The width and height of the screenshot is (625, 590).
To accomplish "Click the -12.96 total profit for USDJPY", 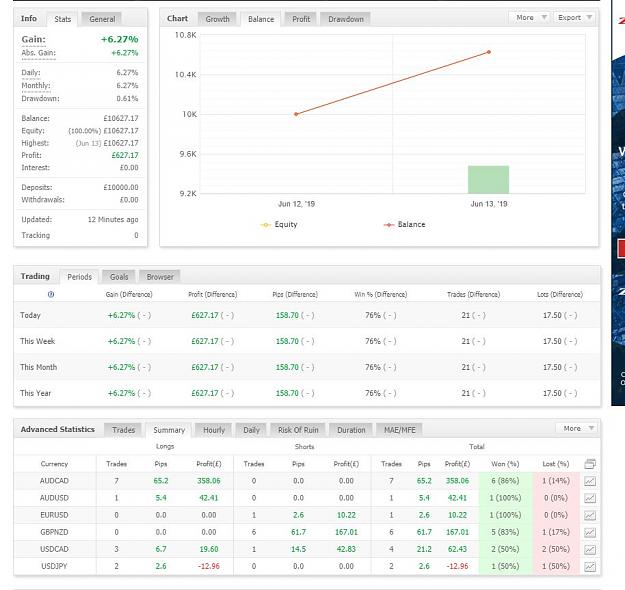I will pyautogui.click(x=457, y=566).
